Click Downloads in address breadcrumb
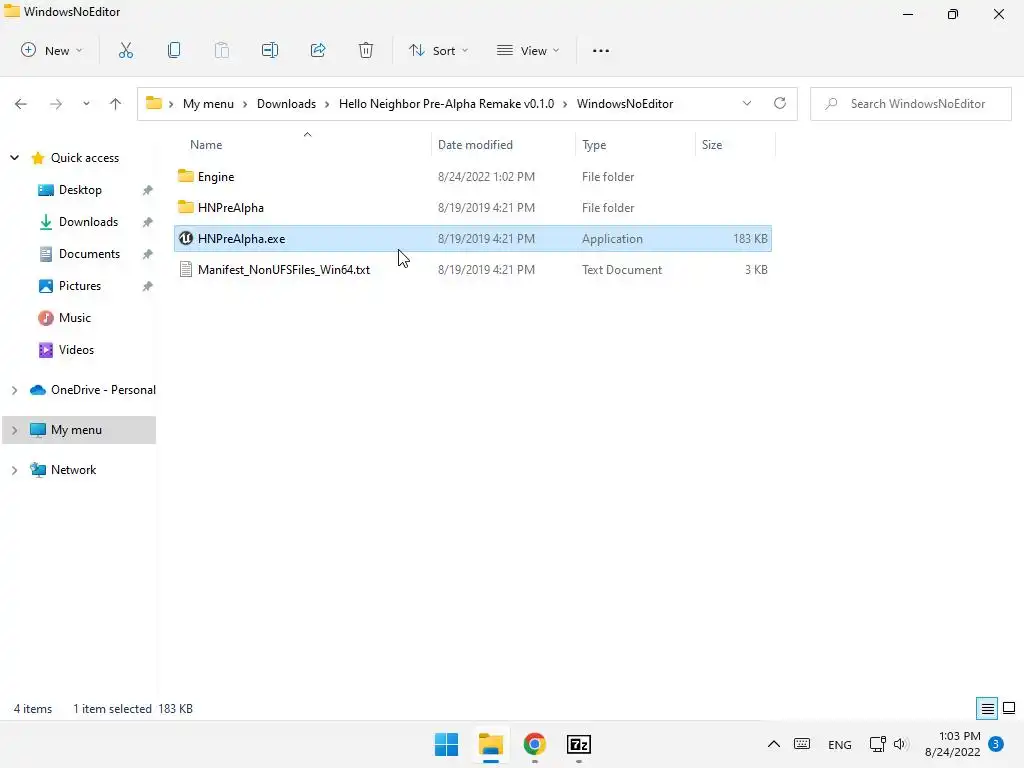The width and height of the screenshot is (1024, 768). click(x=286, y=104)
